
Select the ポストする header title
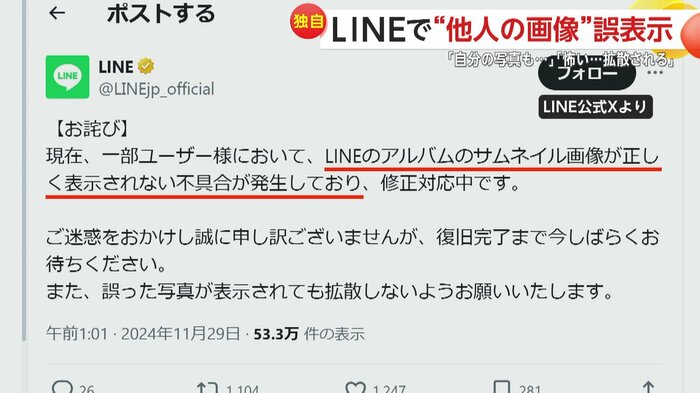coord(161,13)
